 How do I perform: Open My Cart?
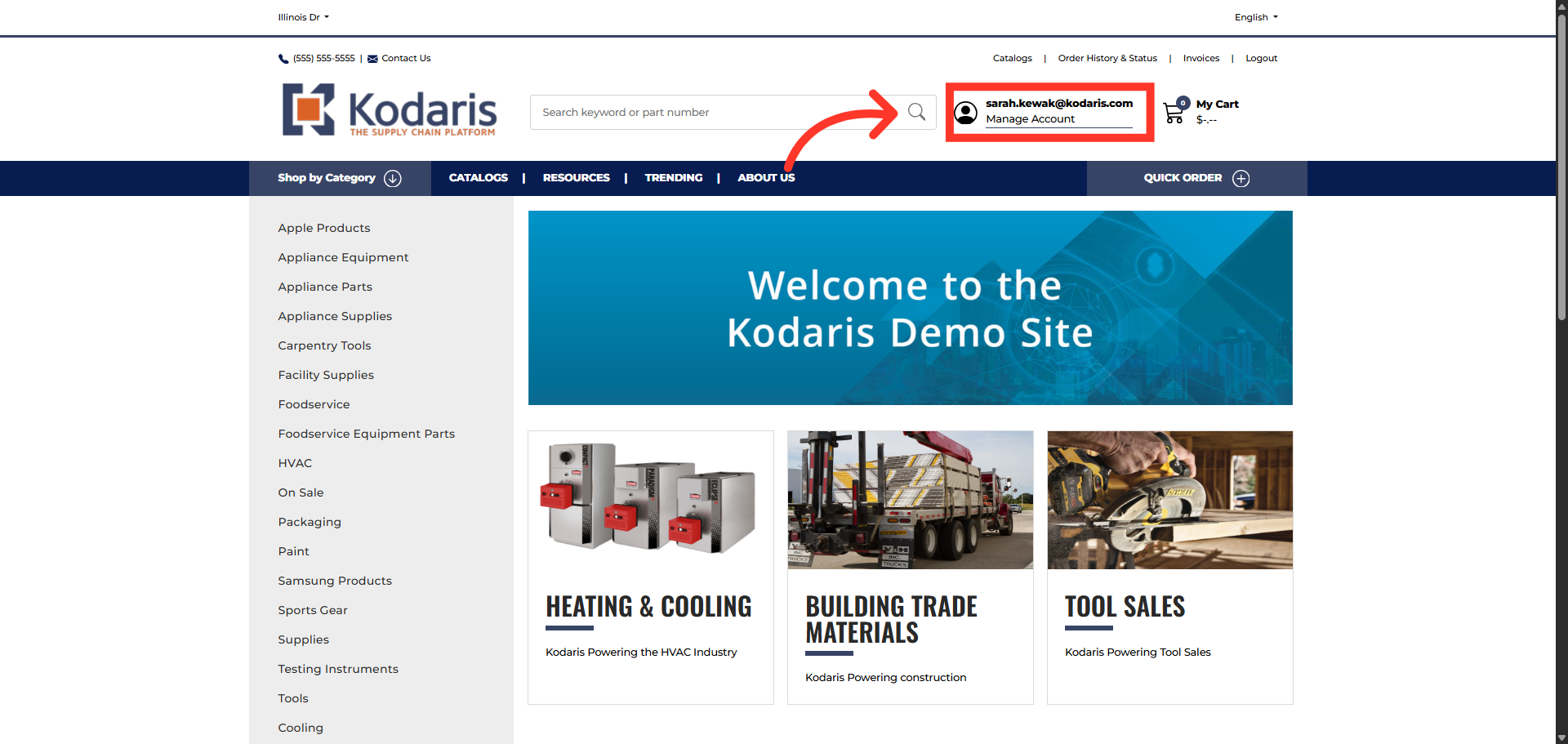[x=1217, y=105]
